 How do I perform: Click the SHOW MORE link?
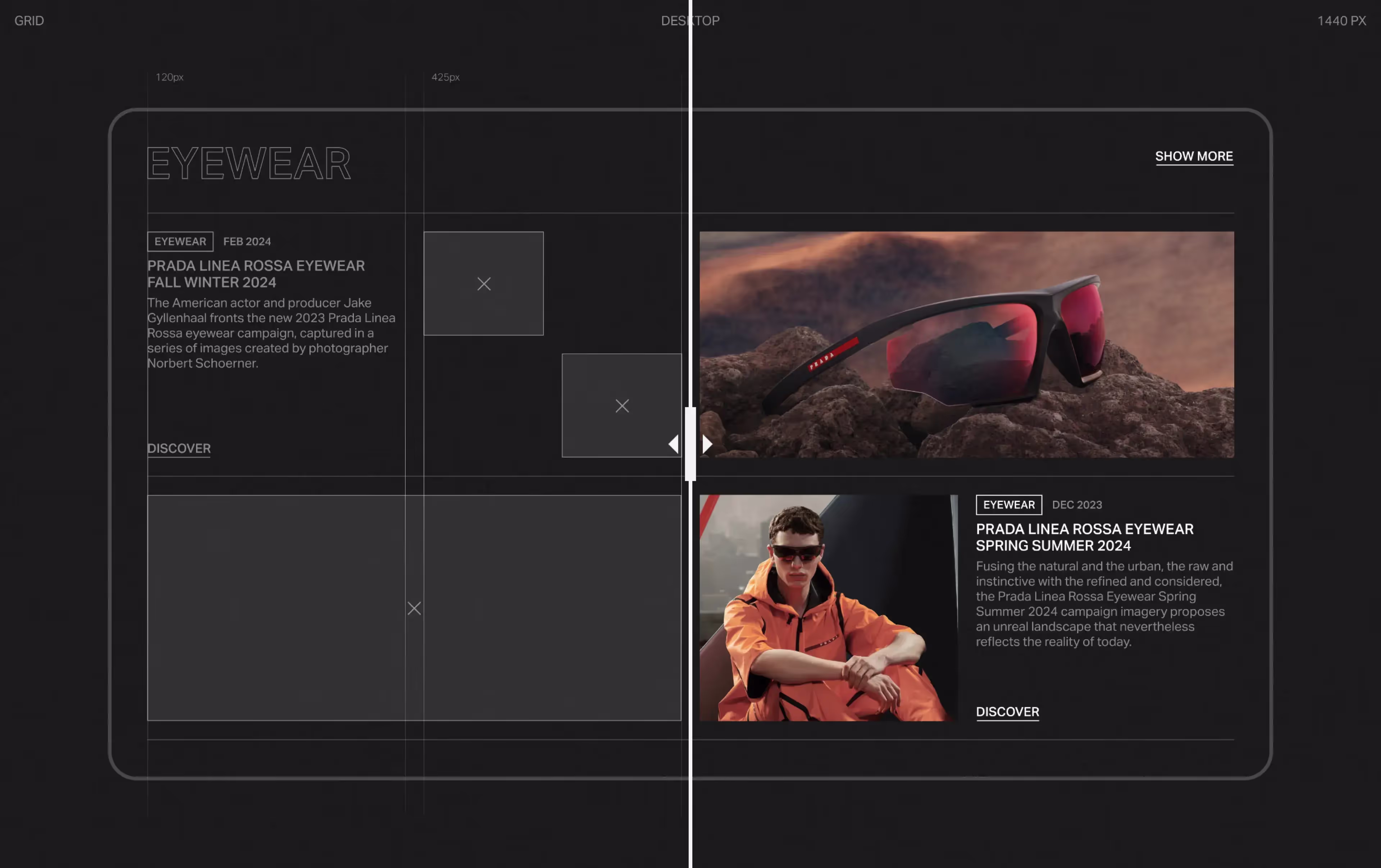pyautogui.click(x=1194, y=156)
